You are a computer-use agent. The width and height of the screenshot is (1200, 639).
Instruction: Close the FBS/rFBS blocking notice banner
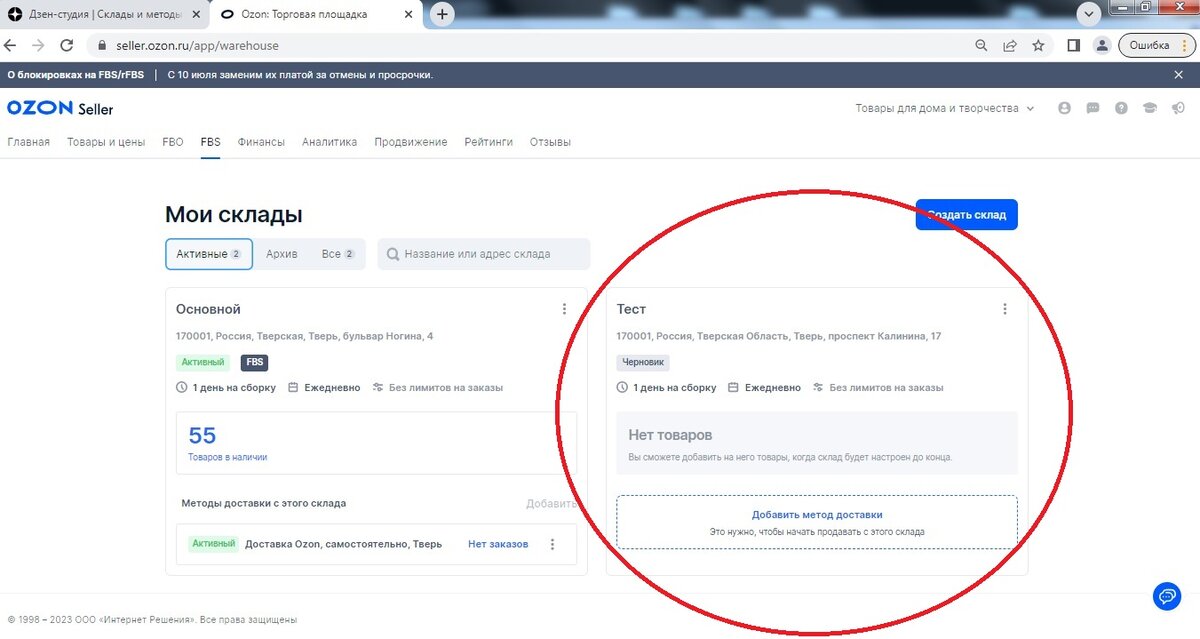point(1178,75)
